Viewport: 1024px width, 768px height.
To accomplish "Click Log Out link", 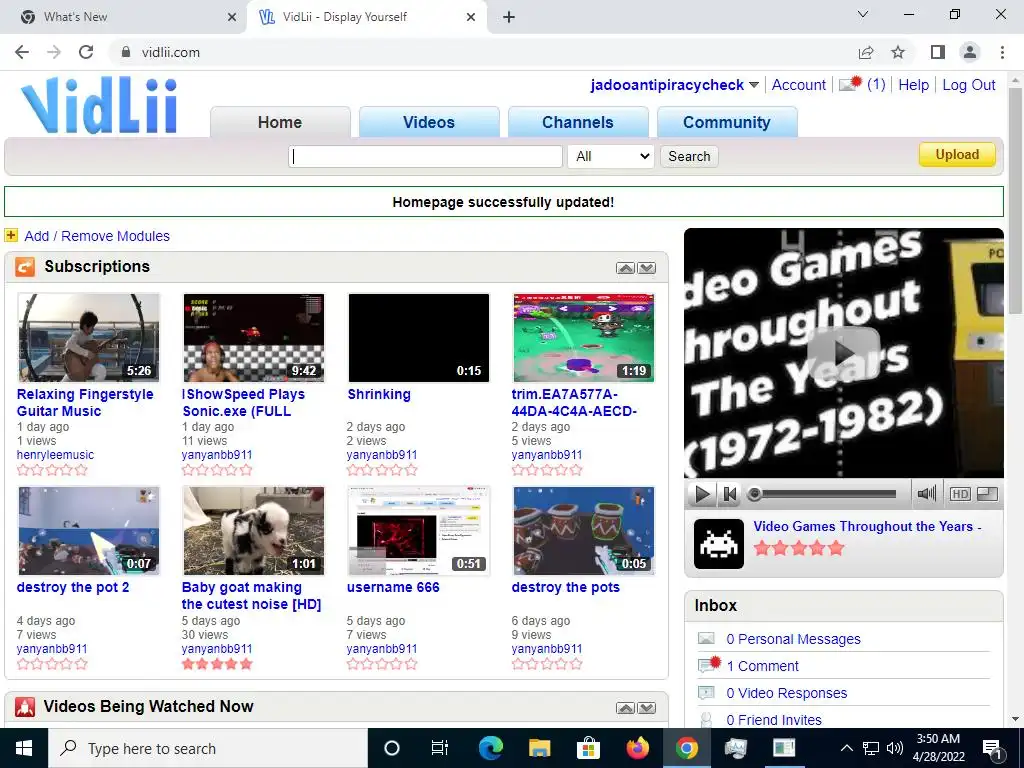I will click(968, 85).
